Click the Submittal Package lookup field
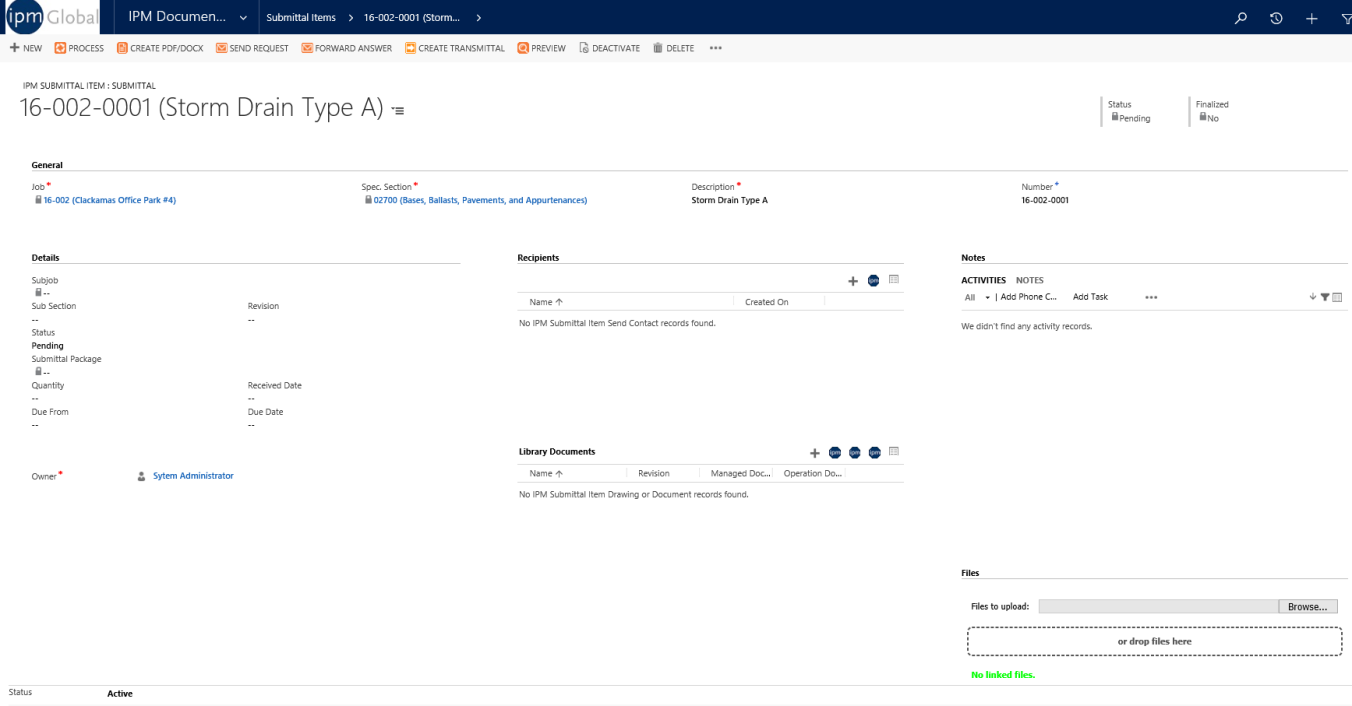1352x706 pixels. pos(42,372)
